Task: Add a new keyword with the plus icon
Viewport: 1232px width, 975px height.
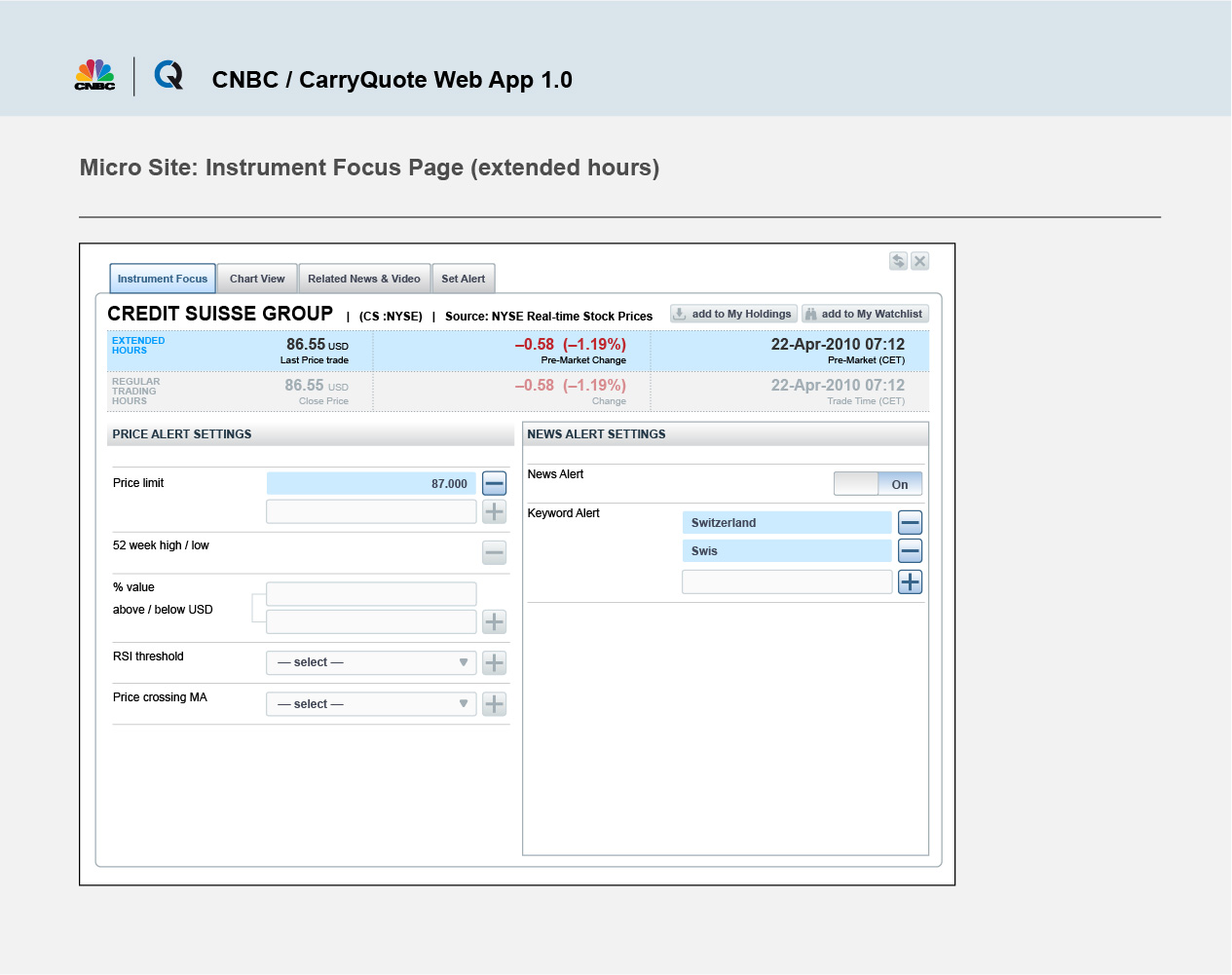Action: [910, 582]
